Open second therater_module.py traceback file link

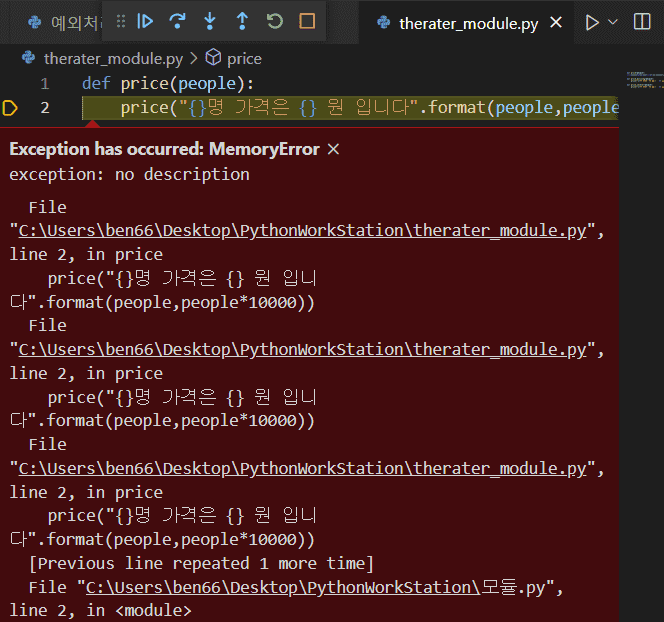pos(303,350)
